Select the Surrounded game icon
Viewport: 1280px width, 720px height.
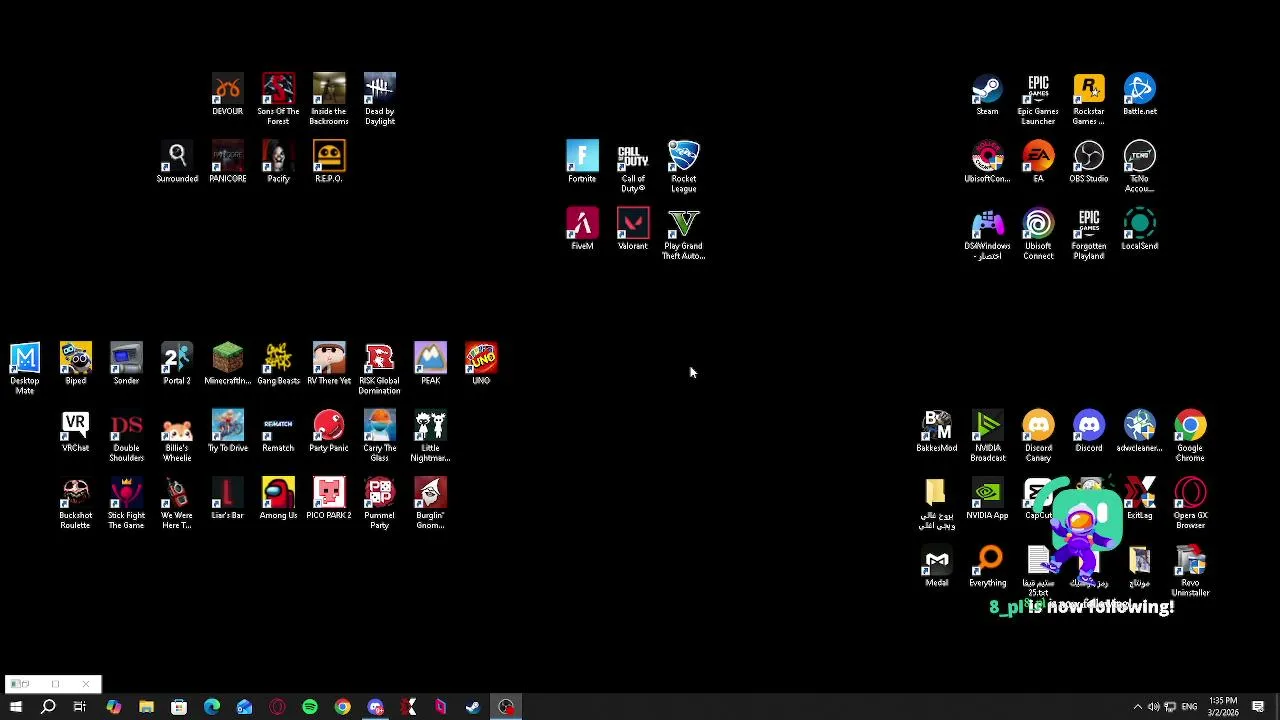point(177,163)
